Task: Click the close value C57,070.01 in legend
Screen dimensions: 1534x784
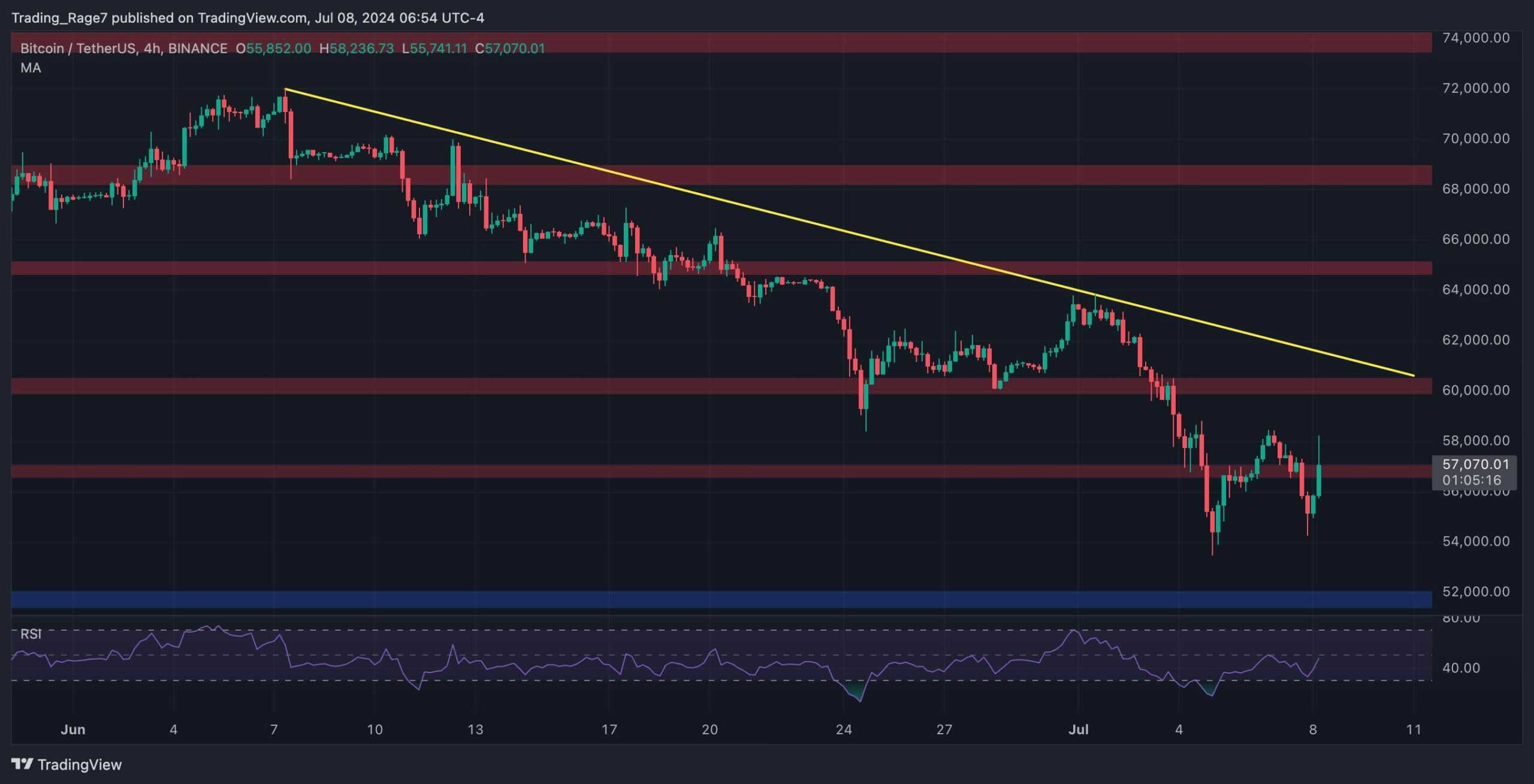Action: (x=510, y=49)
